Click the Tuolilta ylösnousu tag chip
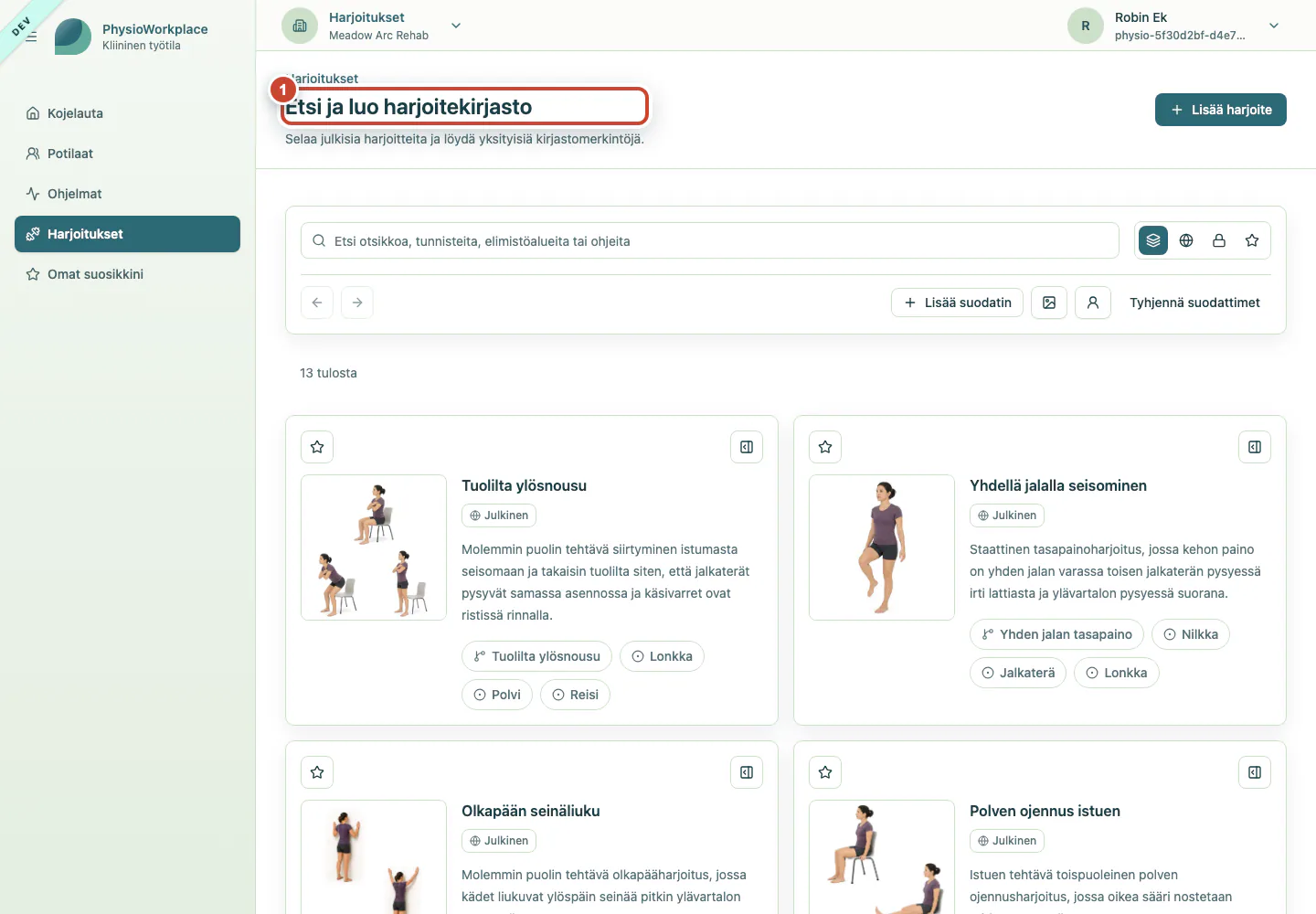The width and height of the screenshot is (1316, 914). (x=536, y=656)
